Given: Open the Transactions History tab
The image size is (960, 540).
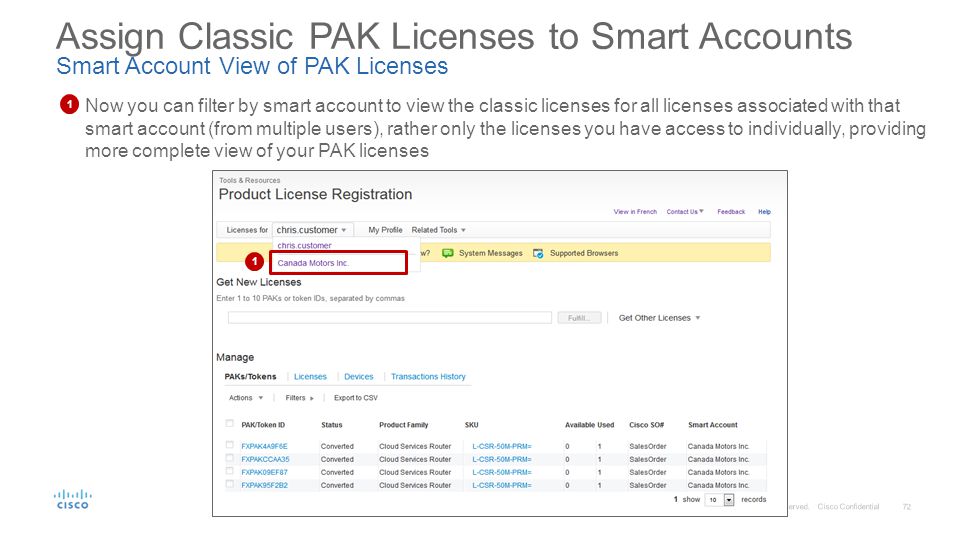Looking at the screenshot, I should point(429,377).
